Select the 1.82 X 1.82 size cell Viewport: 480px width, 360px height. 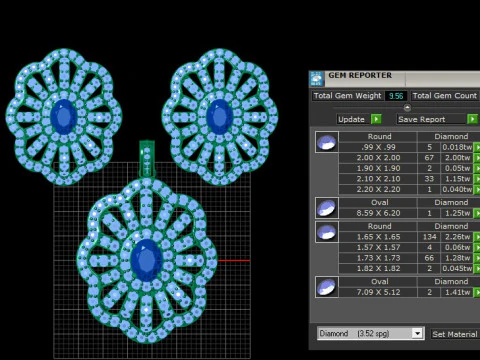[378, 269]
